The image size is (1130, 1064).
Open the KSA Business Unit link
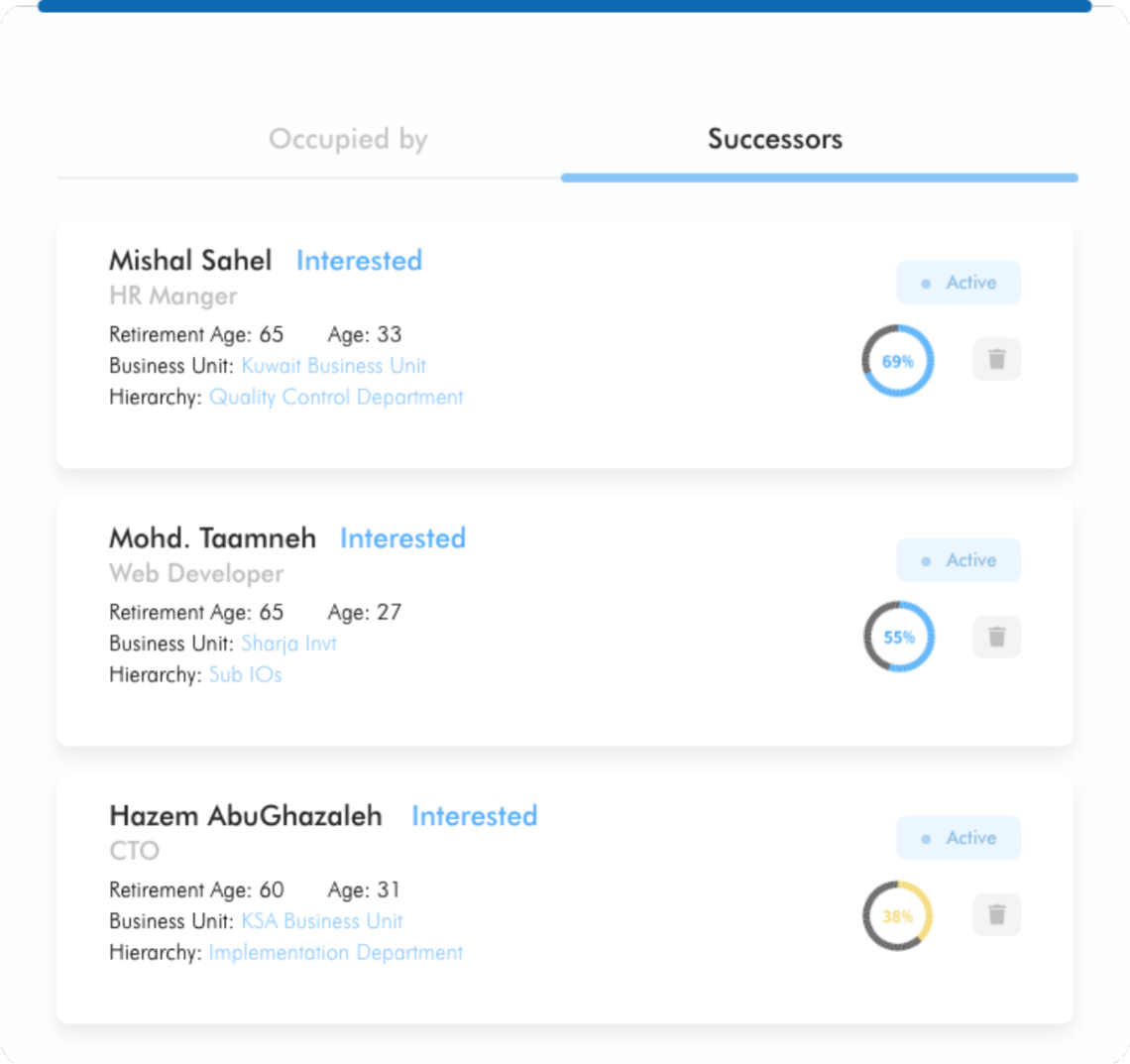(322, 921)
